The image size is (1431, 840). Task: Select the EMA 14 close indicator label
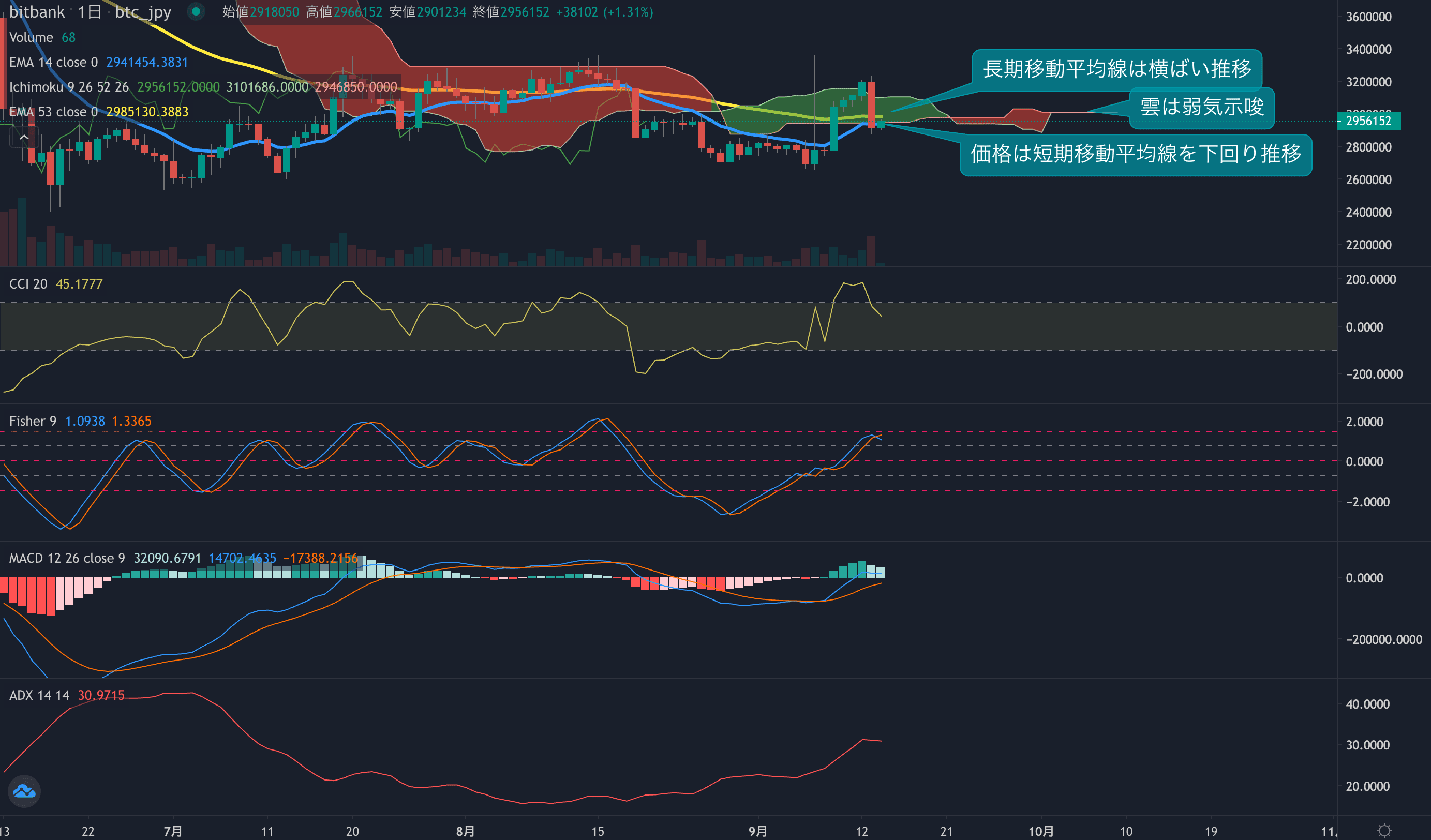click(x=53, y=63)
